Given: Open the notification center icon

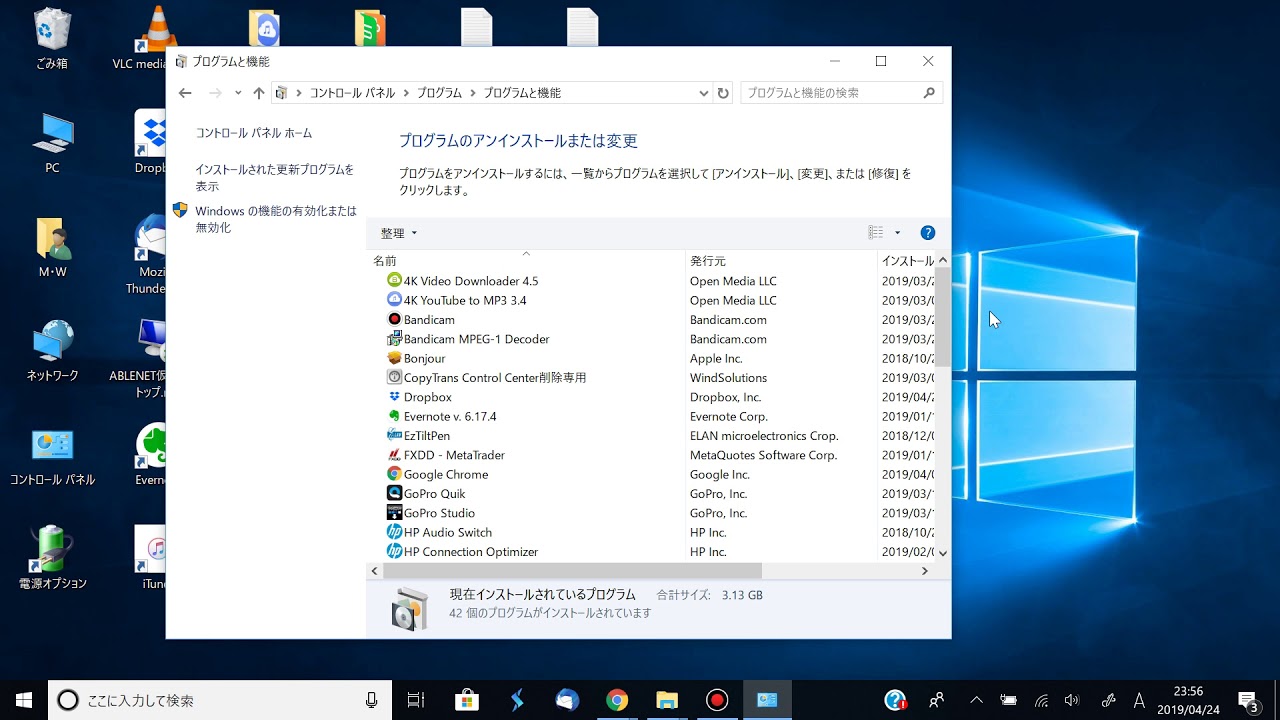Looking at the screenshot, I should pyautogui.click(x=1248, y=700).
